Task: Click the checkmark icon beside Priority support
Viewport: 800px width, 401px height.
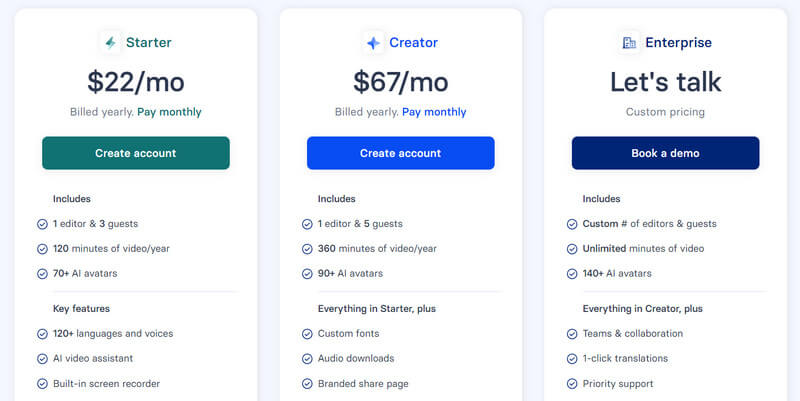Action: coord(572,384)
